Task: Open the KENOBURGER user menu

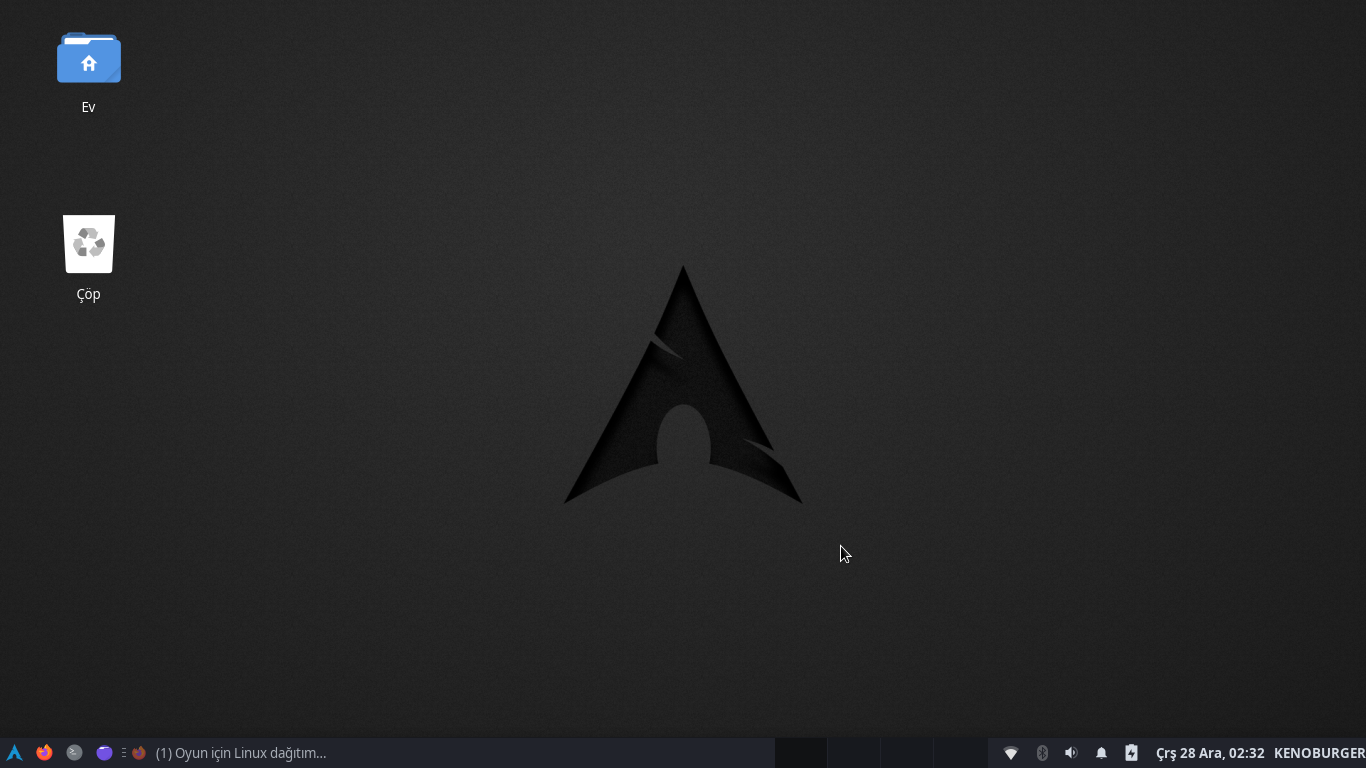Action: coord(1319,753)
